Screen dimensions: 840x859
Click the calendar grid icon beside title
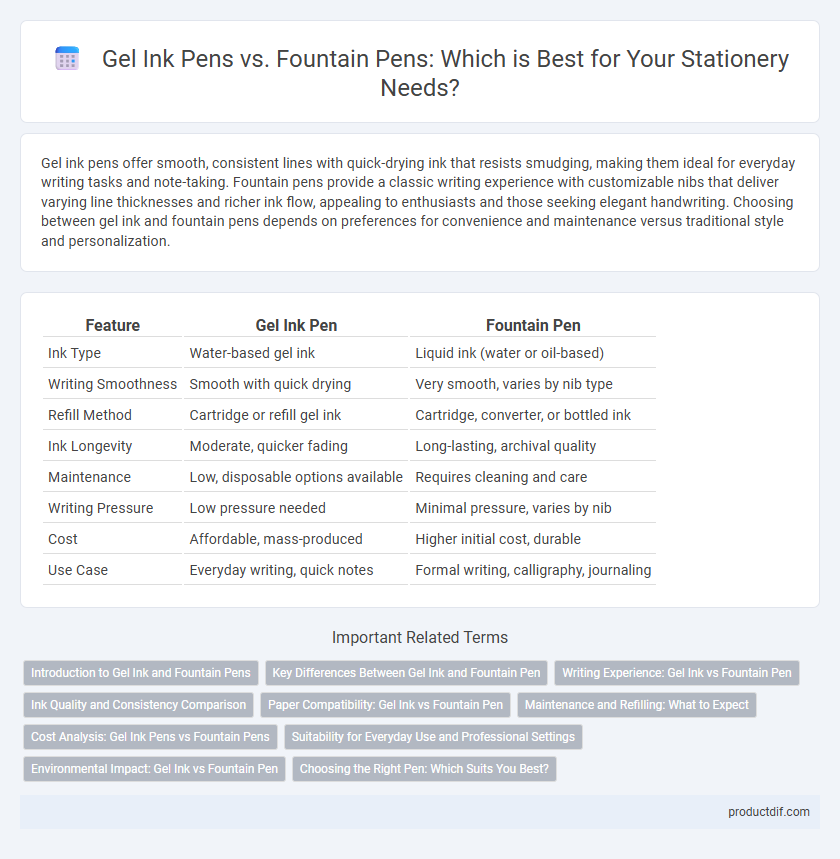click(x=67, y=59)
